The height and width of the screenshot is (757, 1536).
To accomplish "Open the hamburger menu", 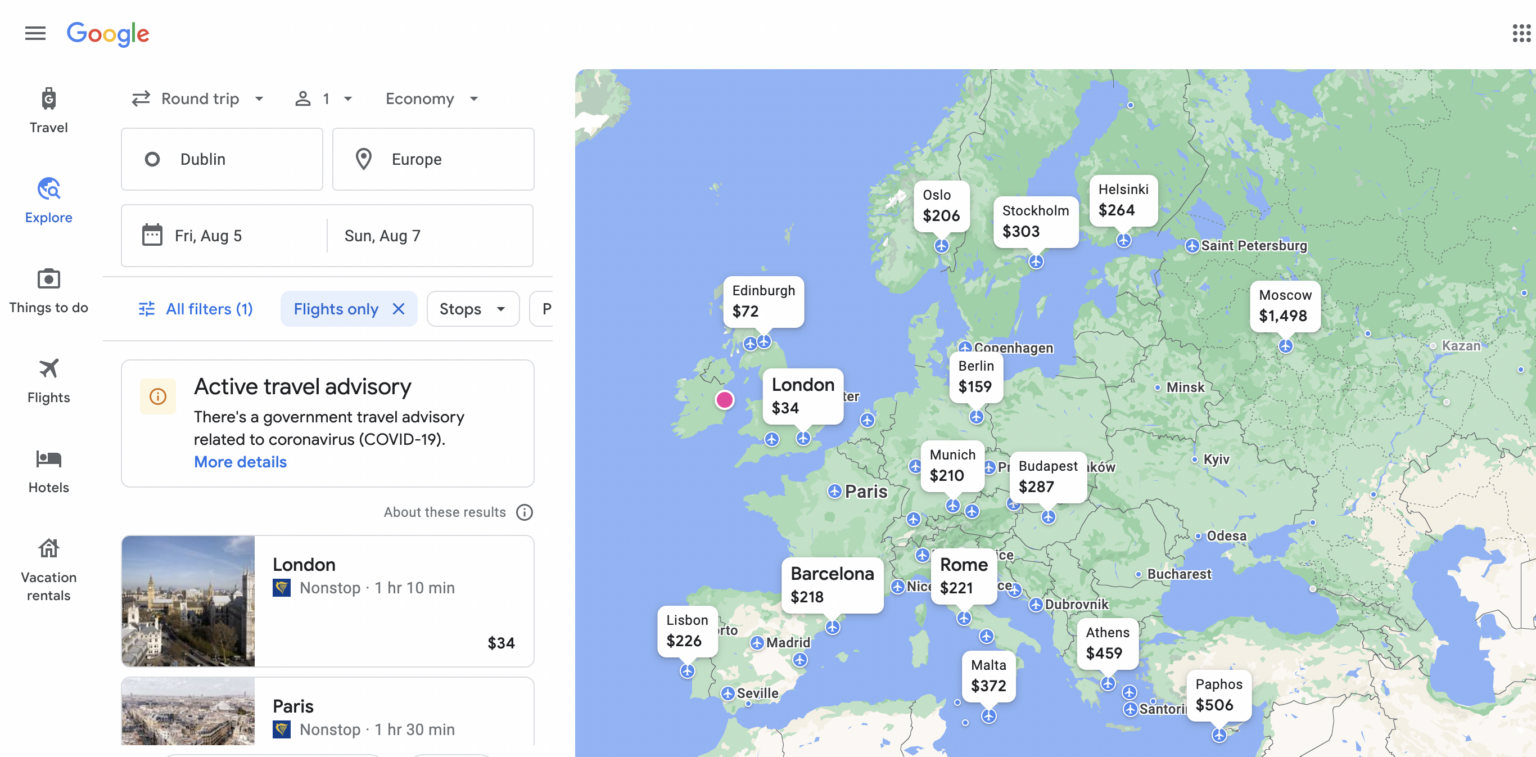I will click(35, 32).
